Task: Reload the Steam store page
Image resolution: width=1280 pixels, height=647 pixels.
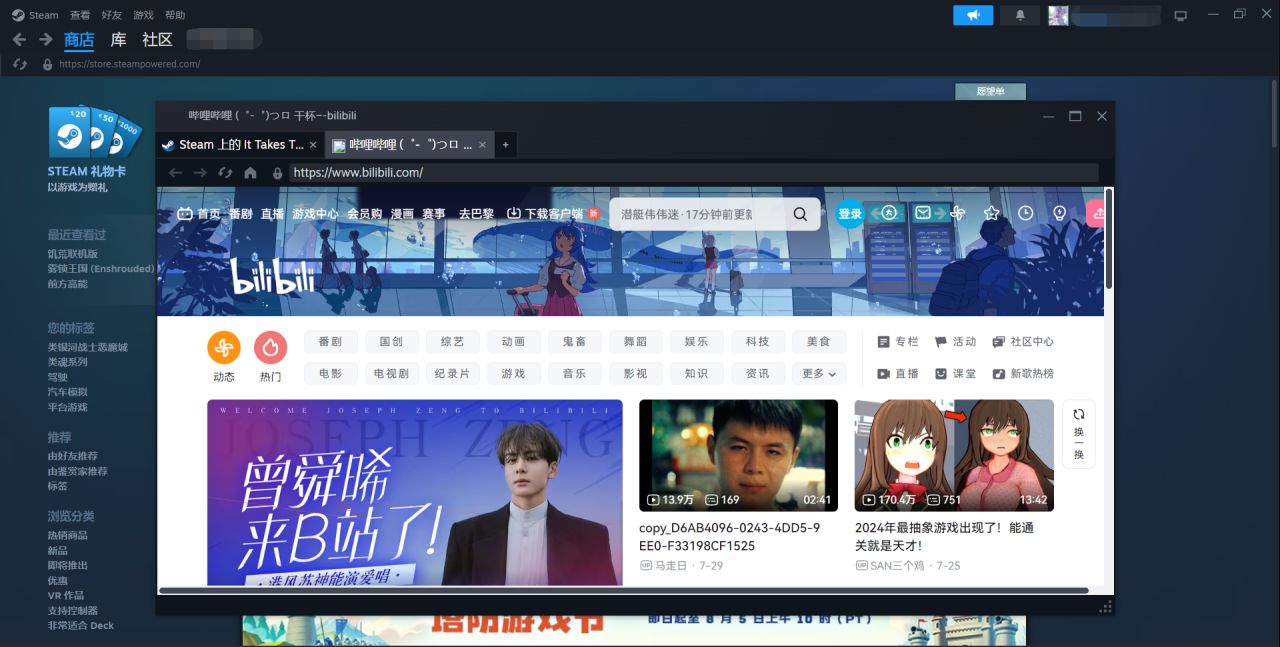Action: 19,64
